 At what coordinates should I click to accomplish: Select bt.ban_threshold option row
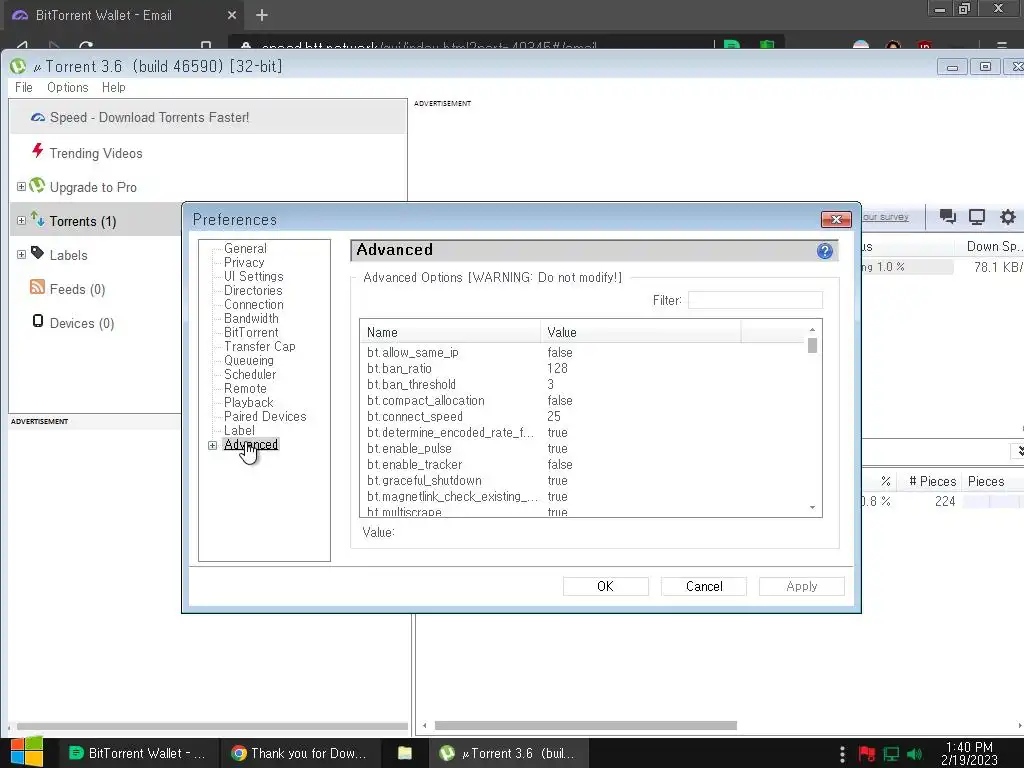[x=584, y=385]
